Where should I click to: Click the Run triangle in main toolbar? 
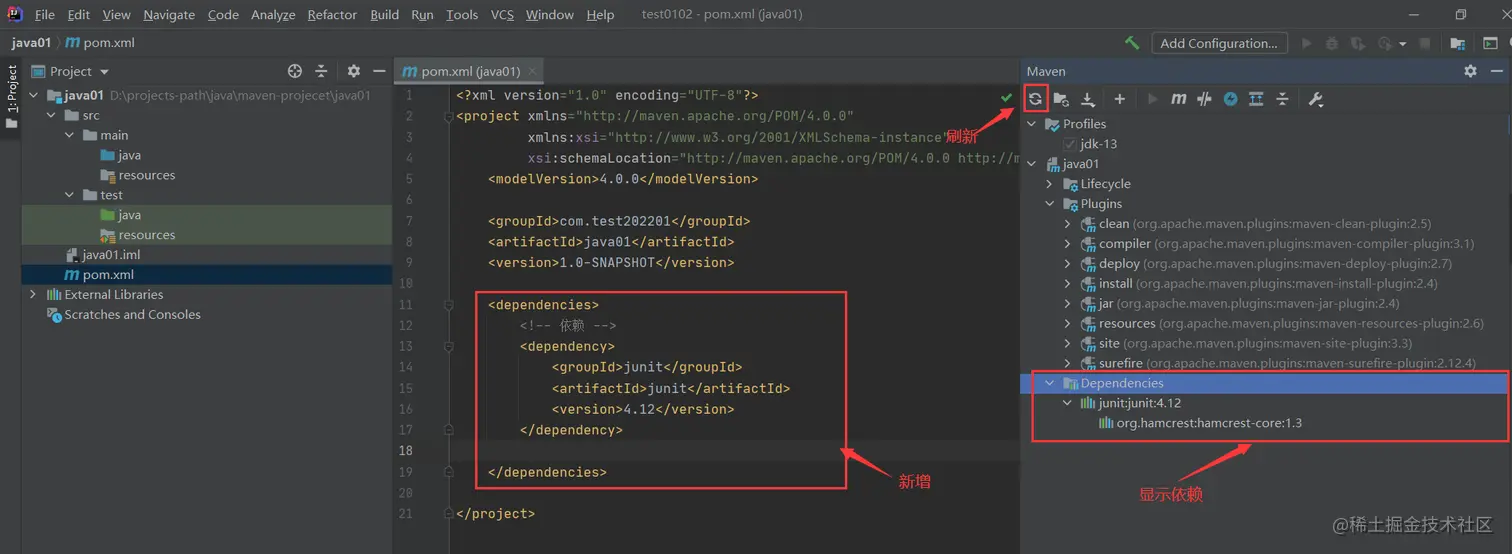pos(1306,43)
